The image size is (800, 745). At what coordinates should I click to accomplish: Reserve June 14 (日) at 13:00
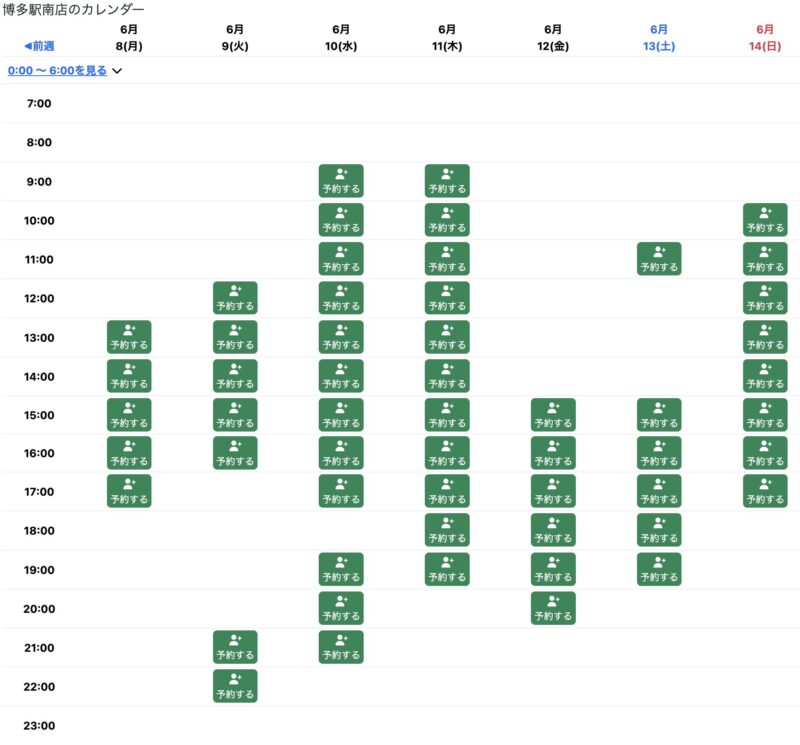pos(765,337)
